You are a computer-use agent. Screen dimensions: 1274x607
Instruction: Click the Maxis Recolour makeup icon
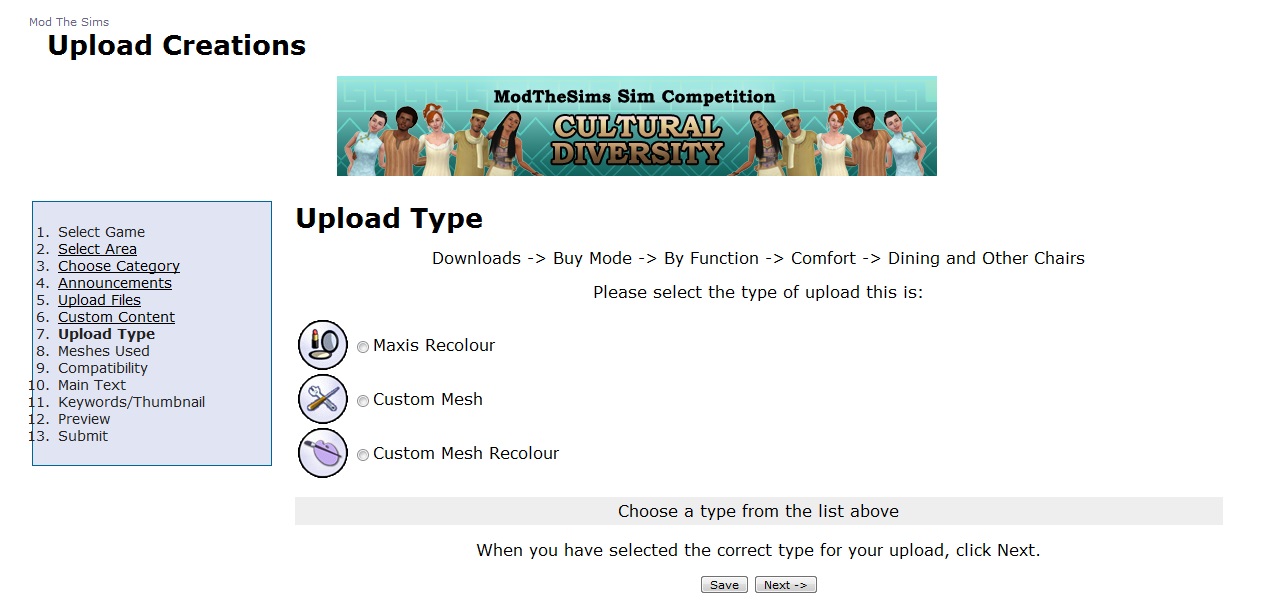coord(322,345)
